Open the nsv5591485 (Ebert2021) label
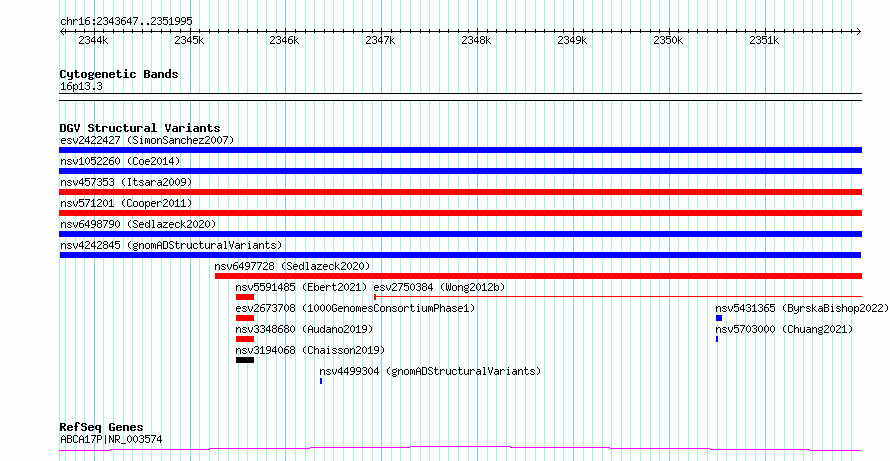 tap(301, 287)
